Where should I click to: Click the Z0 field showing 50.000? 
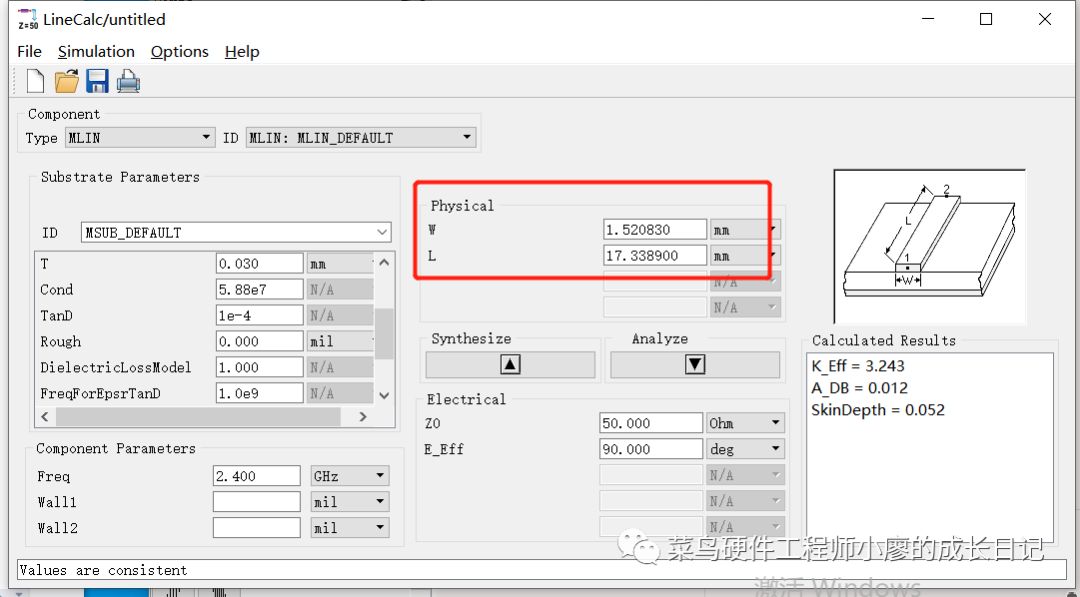point(651,423)
